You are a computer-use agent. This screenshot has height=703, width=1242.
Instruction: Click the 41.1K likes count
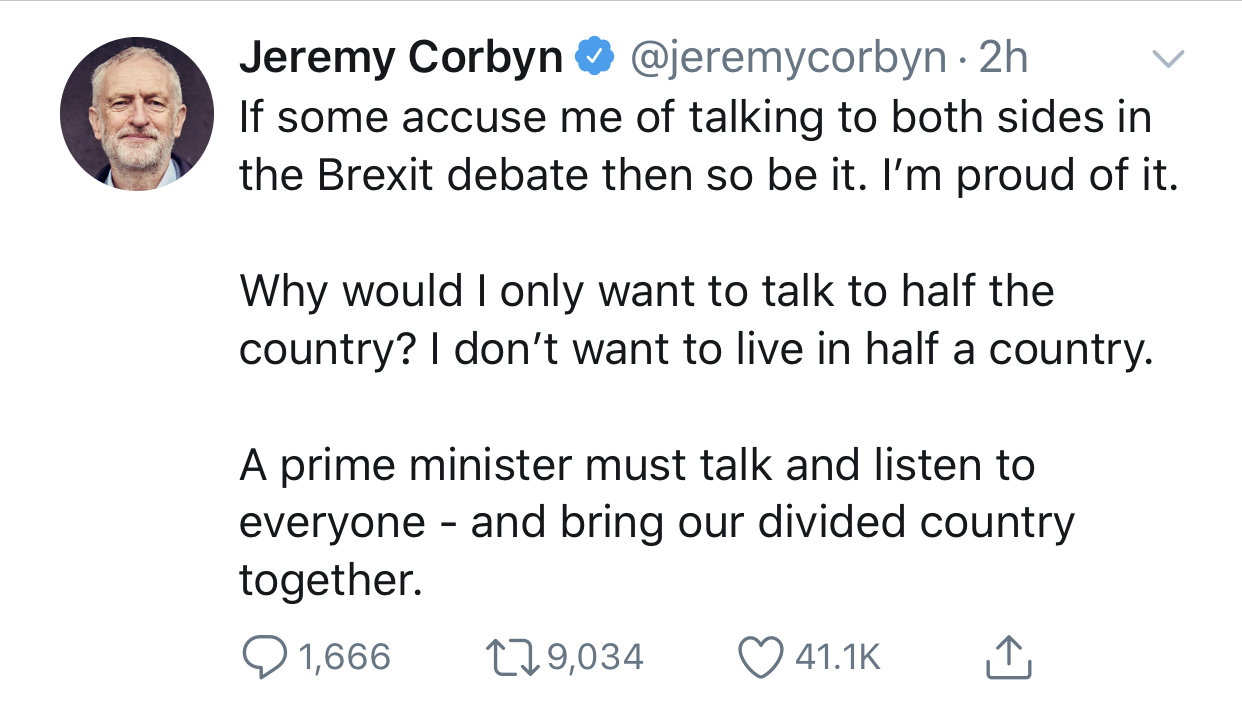point(838,657)
